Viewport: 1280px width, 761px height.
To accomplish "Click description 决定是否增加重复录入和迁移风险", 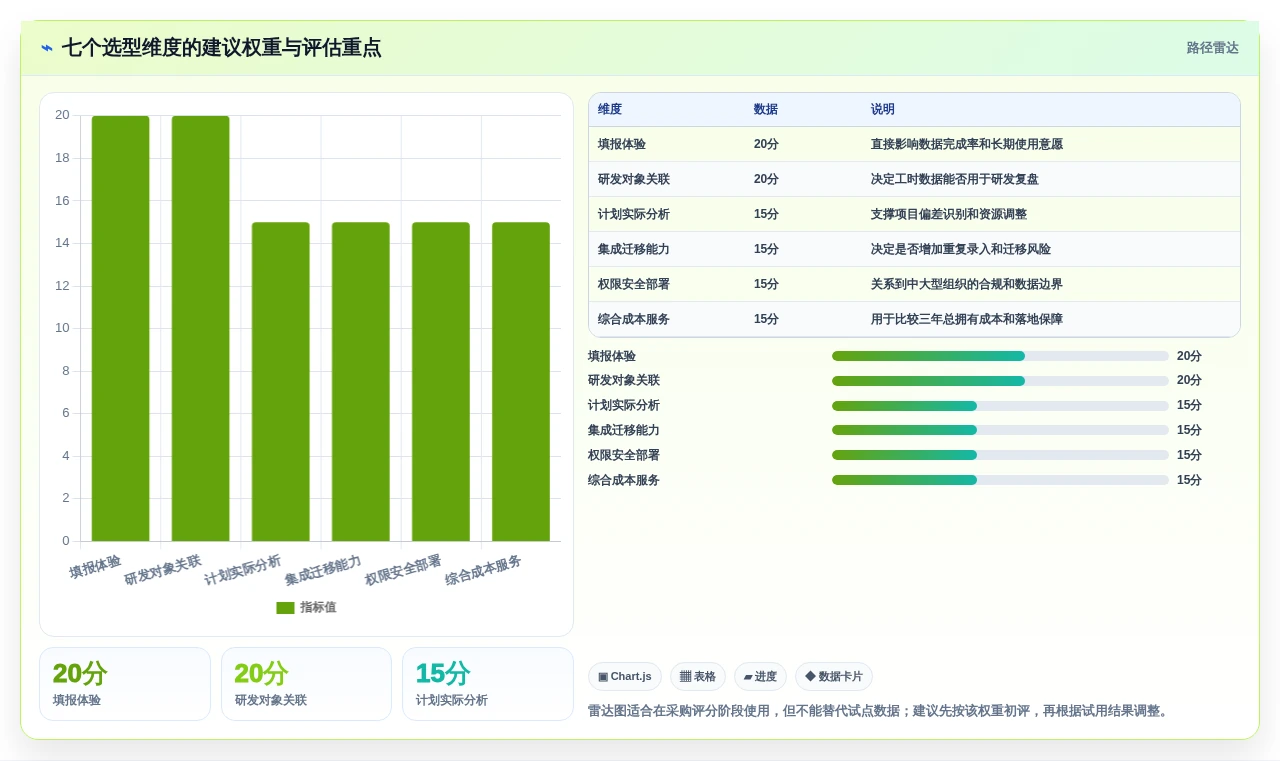I will pos(961,249).
